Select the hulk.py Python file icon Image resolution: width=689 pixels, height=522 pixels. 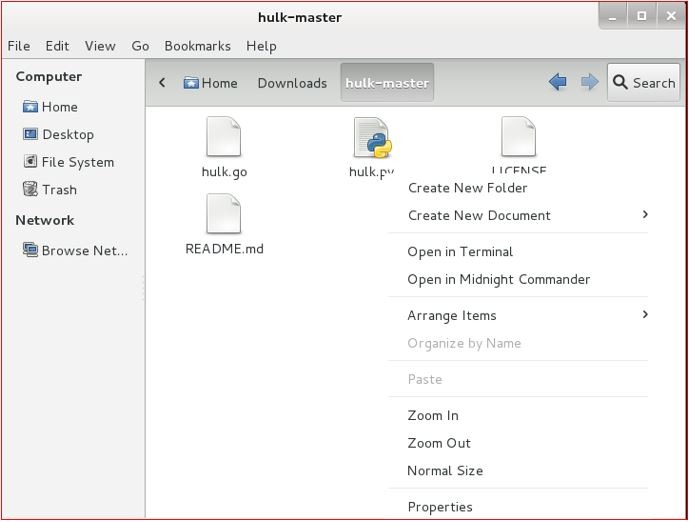pyautogui.click(x=373, y=137)
